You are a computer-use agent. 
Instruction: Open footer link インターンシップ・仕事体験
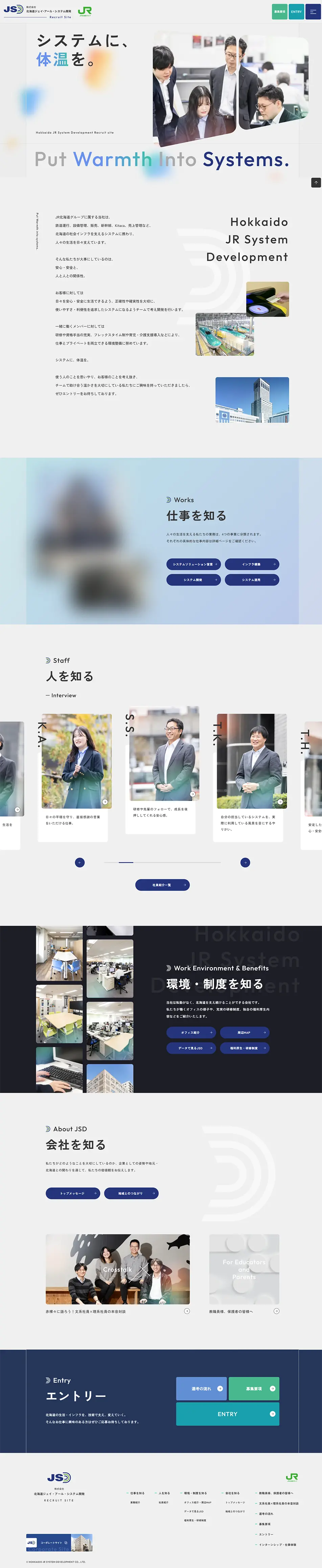point(278,1545)
